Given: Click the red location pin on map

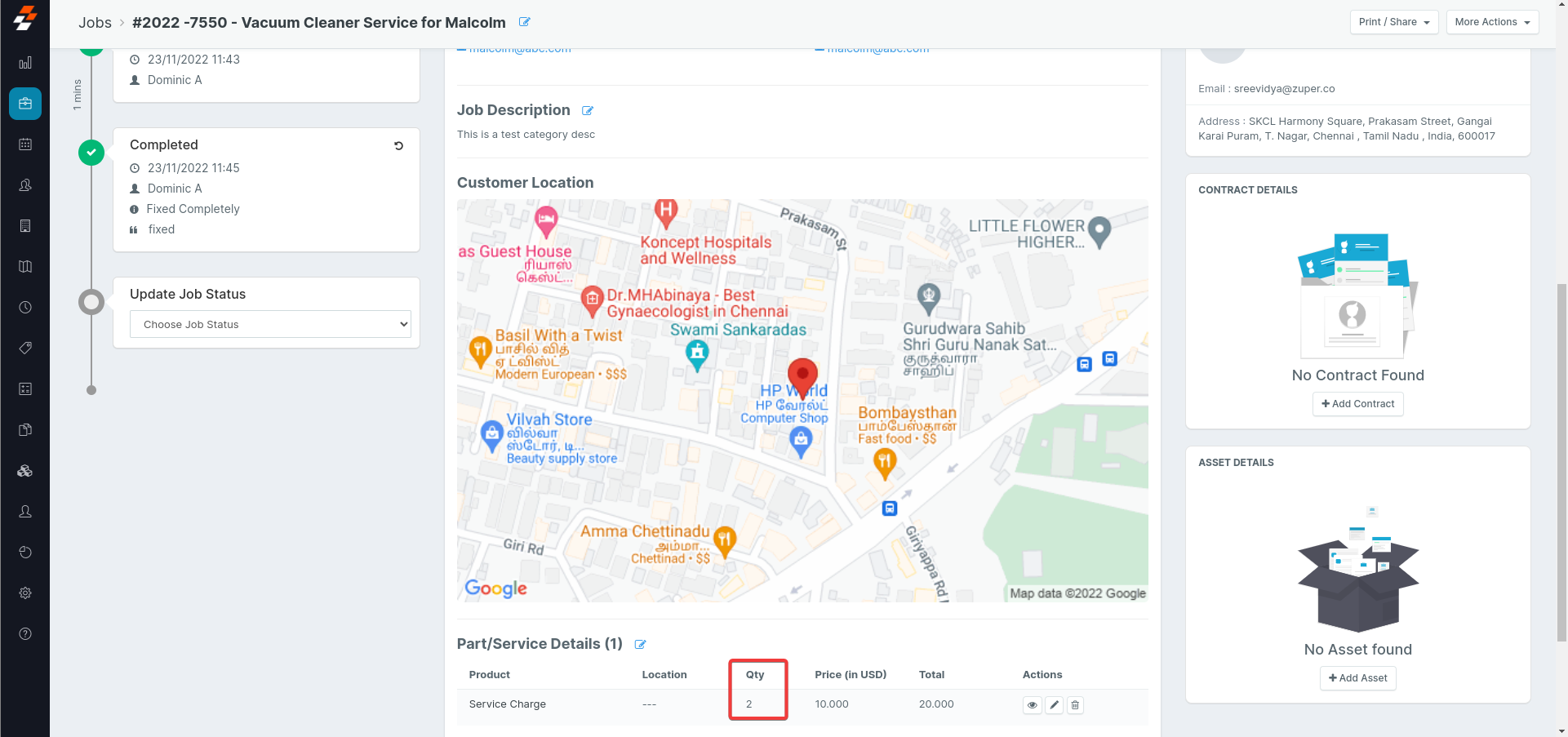Looking at the screenshot, I should [802, 377].
